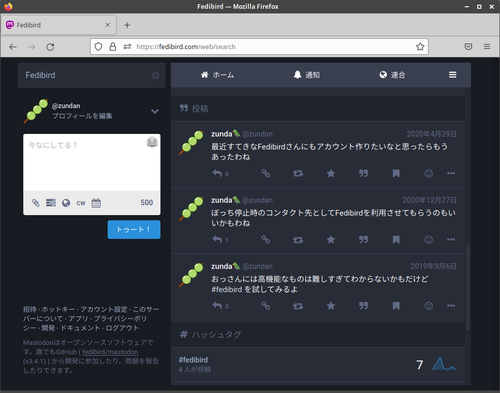Focus the 今なにしてる? compose text area
This screenshot has width=500, height=393.
pyautogui.click(x=92, y=163)
